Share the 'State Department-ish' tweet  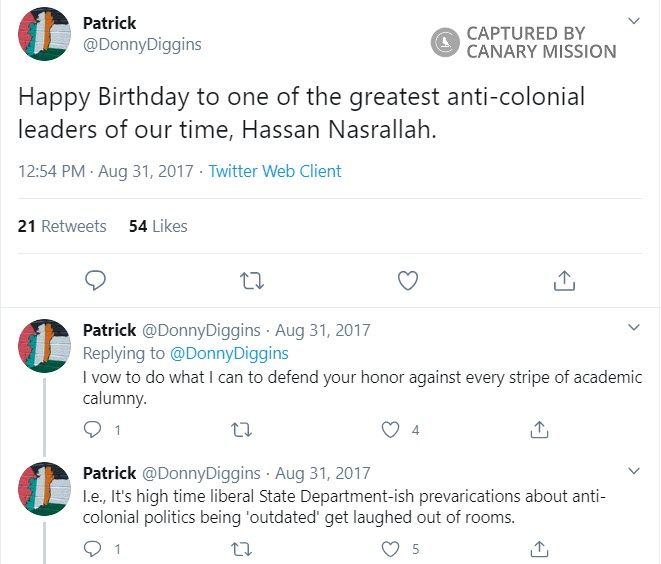[539, 549]
